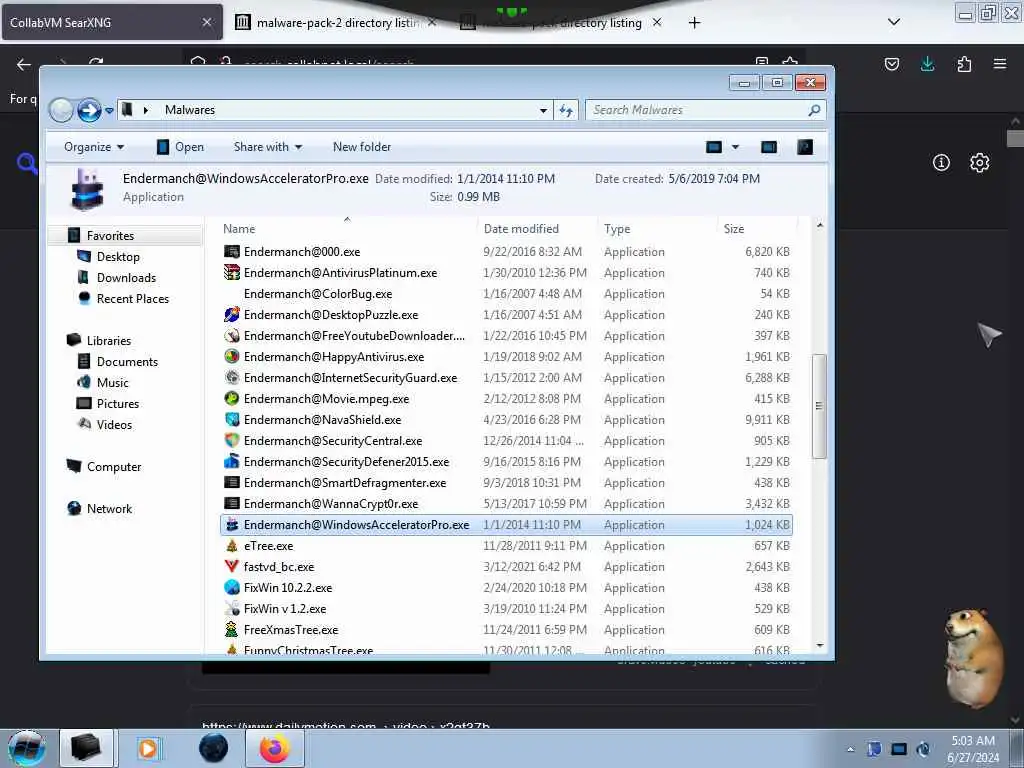Open Pictures library
The width and height of the screenshot is (1024, 768).
118,404
